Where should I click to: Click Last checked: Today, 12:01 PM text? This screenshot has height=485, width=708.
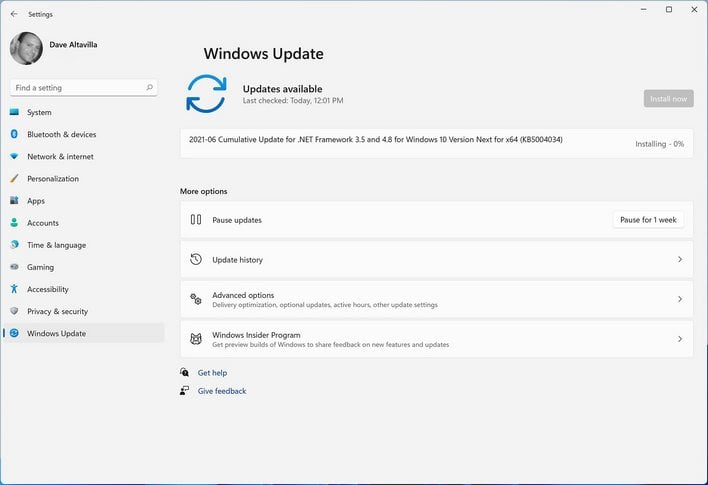pyautogui.click(x=293, y=100)
